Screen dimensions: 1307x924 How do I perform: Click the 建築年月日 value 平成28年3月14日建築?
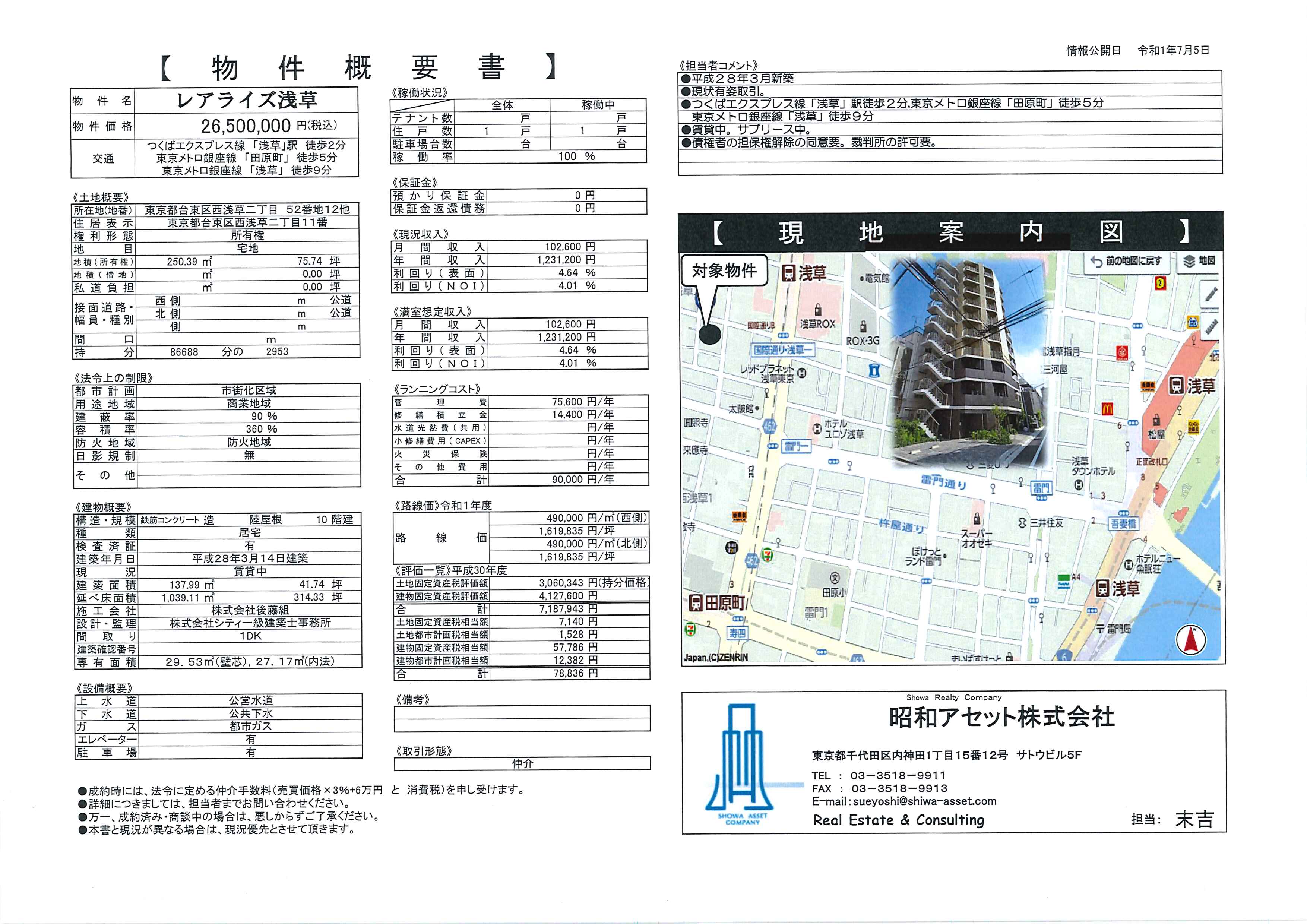[250, 558]
